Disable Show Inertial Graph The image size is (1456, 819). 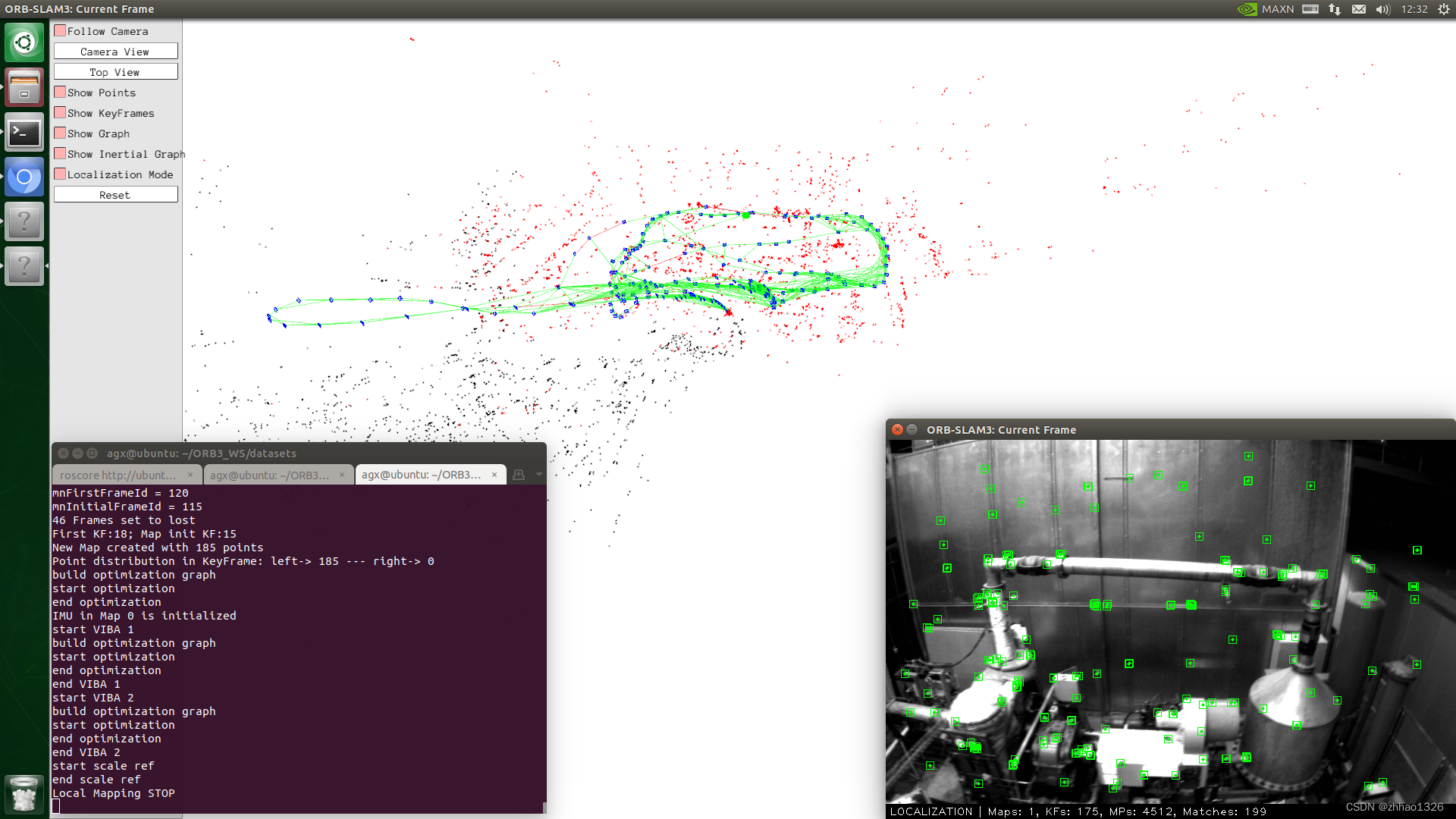pyautogui.click(x=60, y=153)
